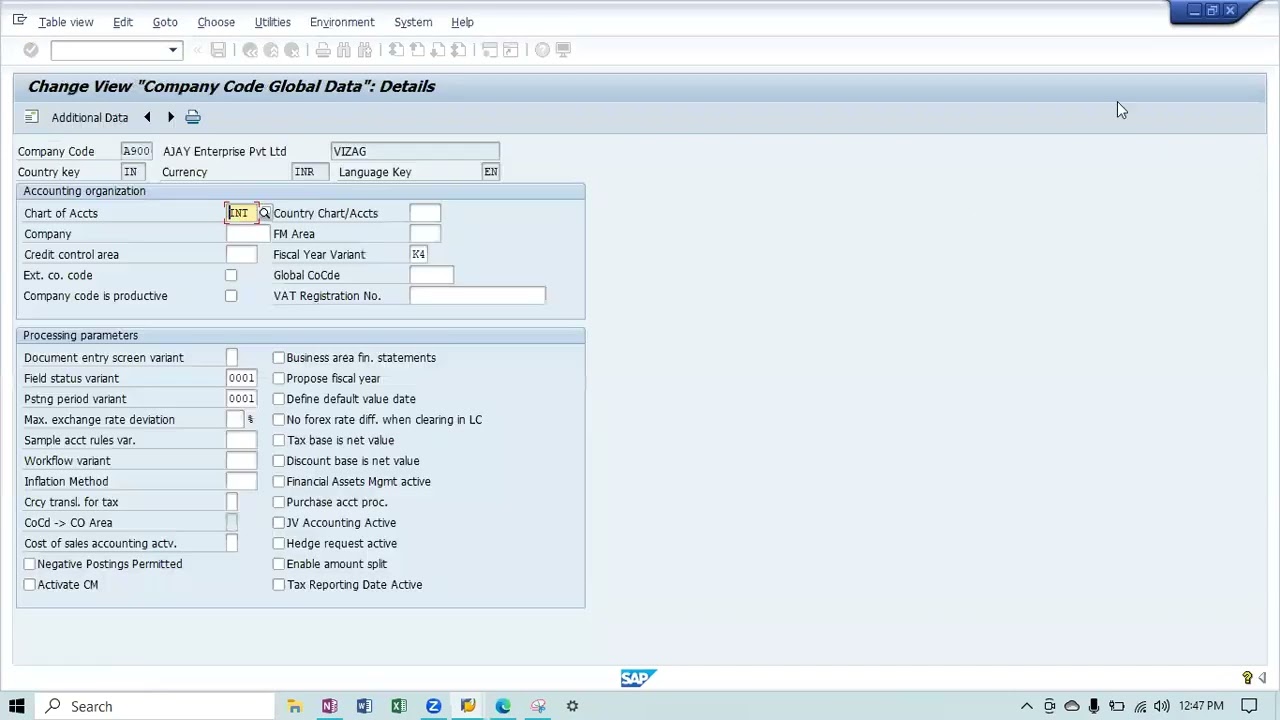The image size is (1280, 720).
Task: Enable Negative Postings Permitted checkbox
Action: click(x=30, y=564)
